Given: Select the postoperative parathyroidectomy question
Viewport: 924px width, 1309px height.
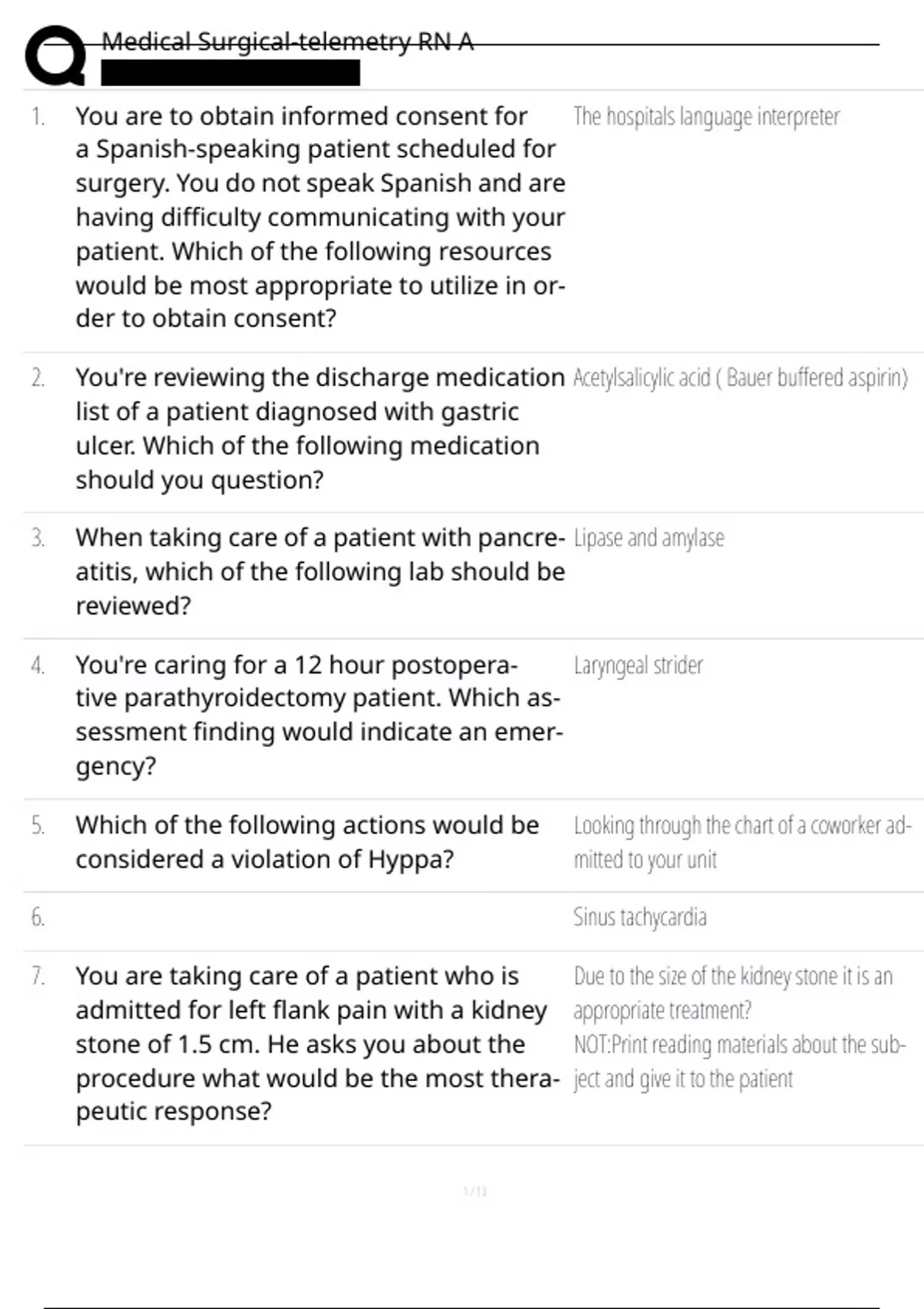Looking at the screenshot, I should tap(318, 715).
